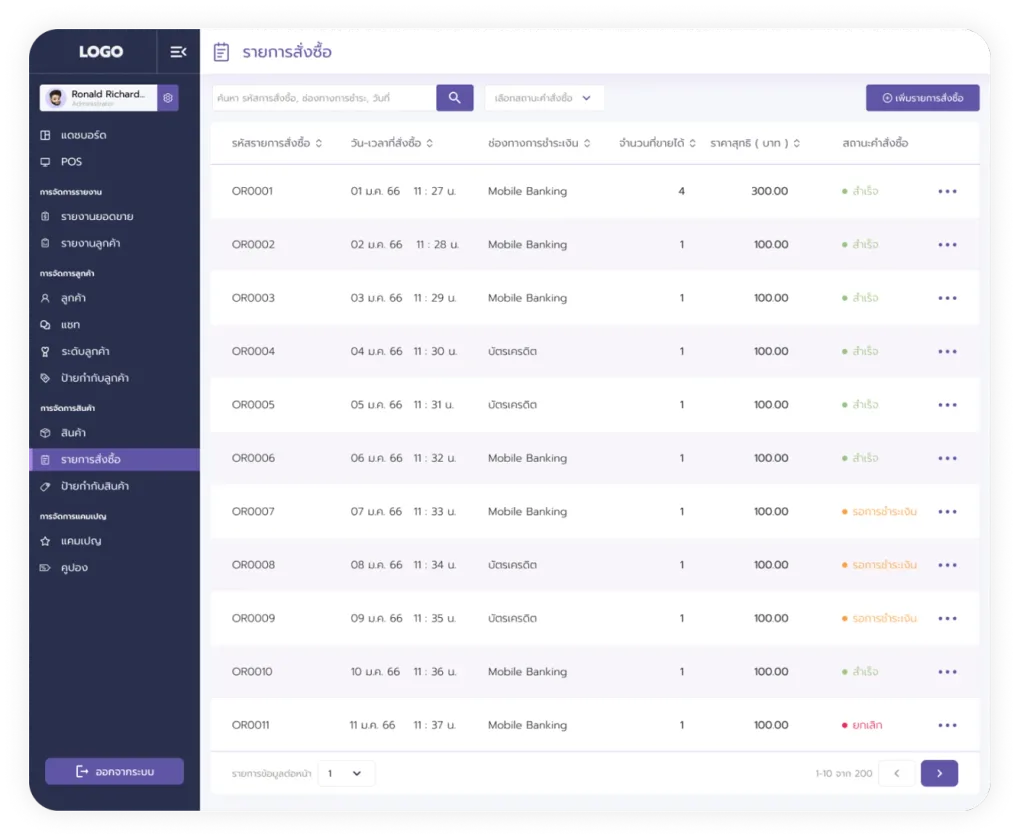The image size is (1020, 840).
Task: Open more options for order OR0007
Action: pos(947,511)
